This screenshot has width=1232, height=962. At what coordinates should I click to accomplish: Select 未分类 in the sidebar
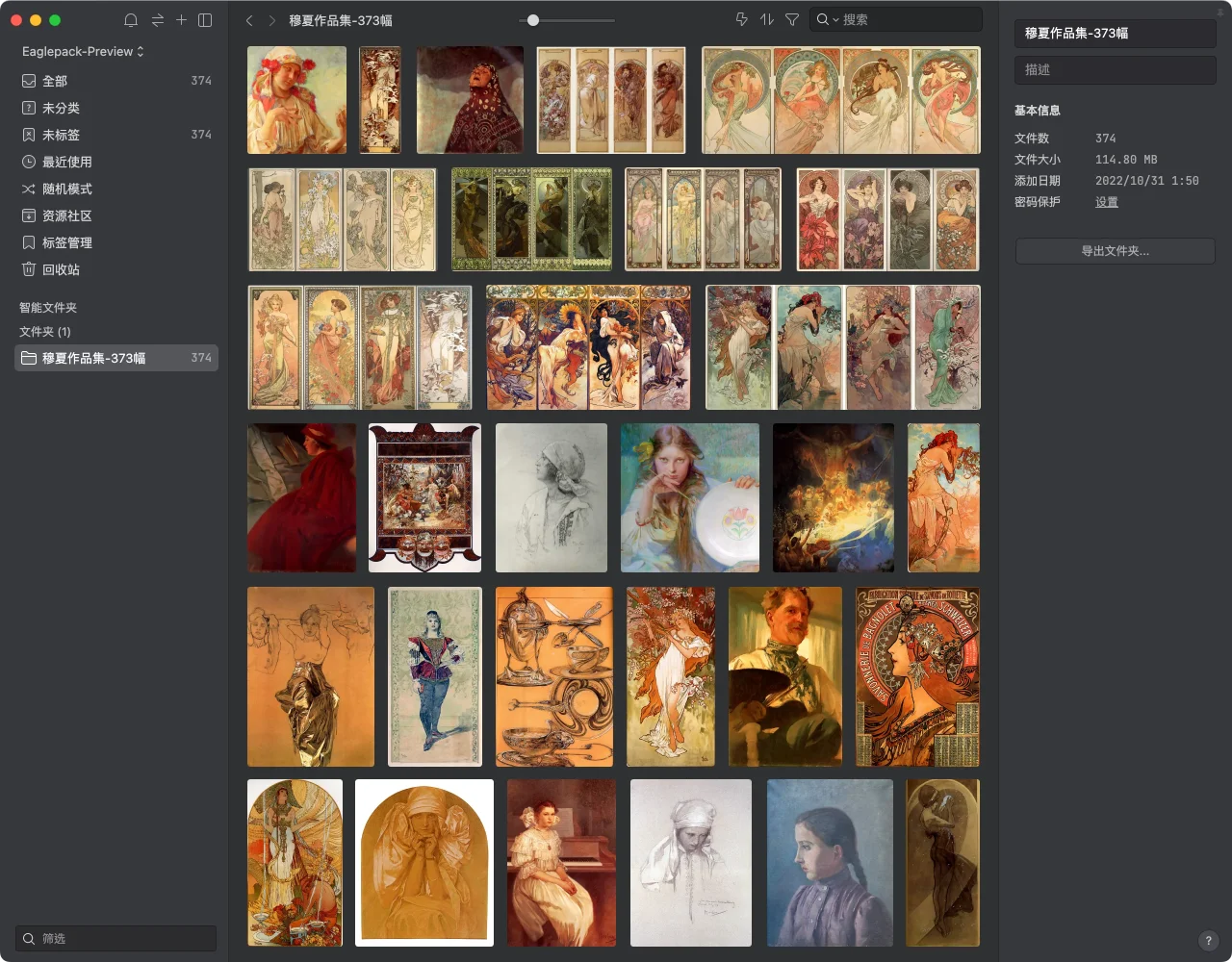pos(116,108)
